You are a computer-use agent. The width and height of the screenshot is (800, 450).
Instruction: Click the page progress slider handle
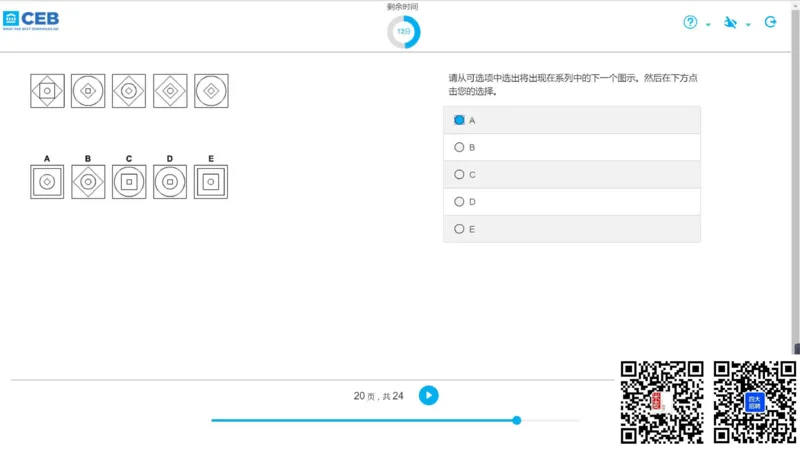[x=517, y=420]
